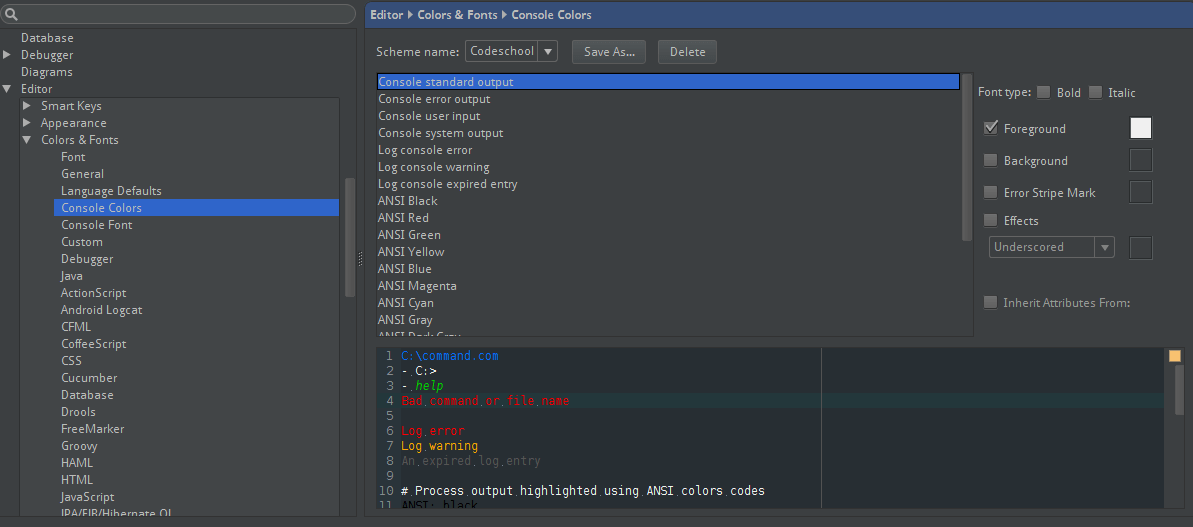1193x527 pixels.
Task: Enable the Background checkbox
Action: pos(991,160)
